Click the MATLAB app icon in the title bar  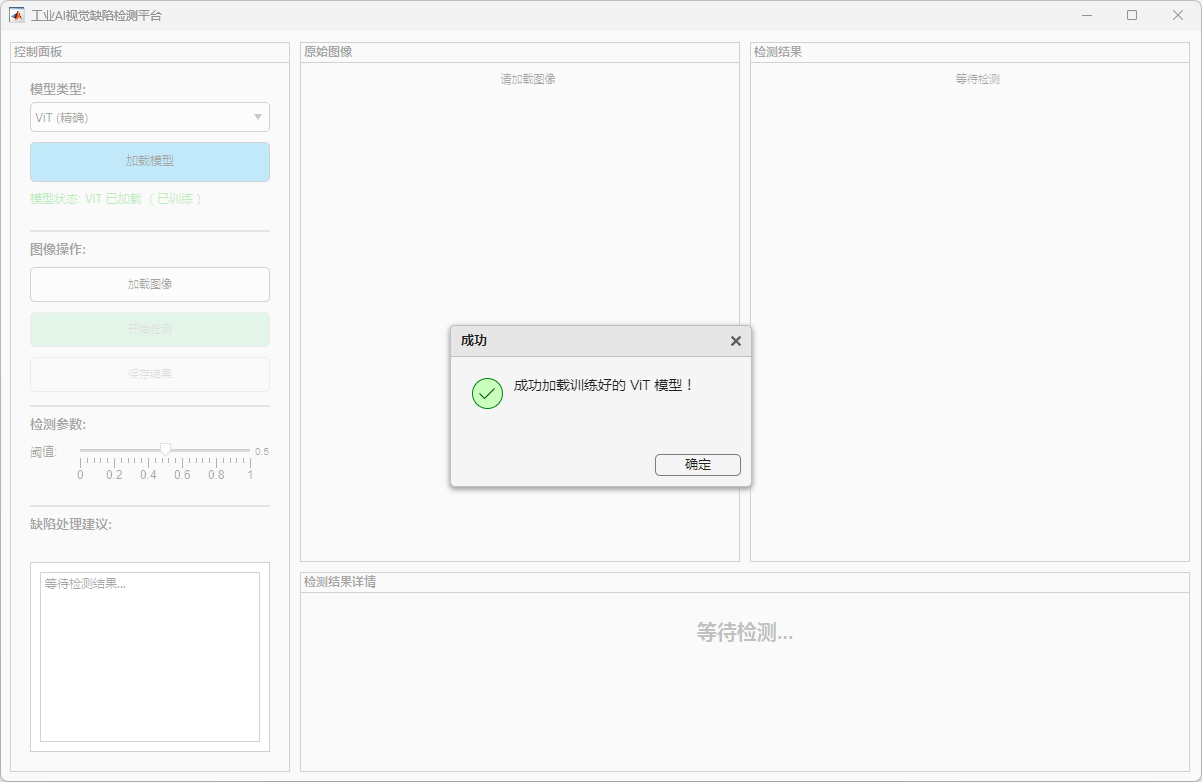coord(17,15)
